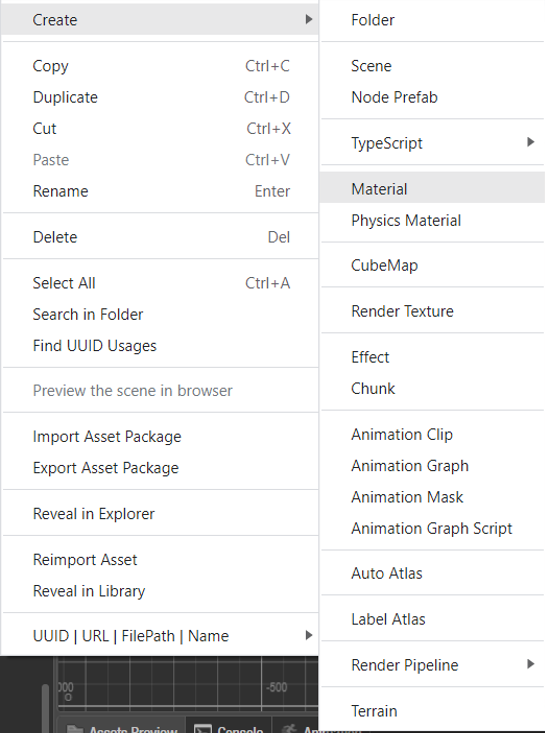Expand the TypeScript submenu arrow
Image resolution: width=545 pixels, height=733 pixels.
530,142
